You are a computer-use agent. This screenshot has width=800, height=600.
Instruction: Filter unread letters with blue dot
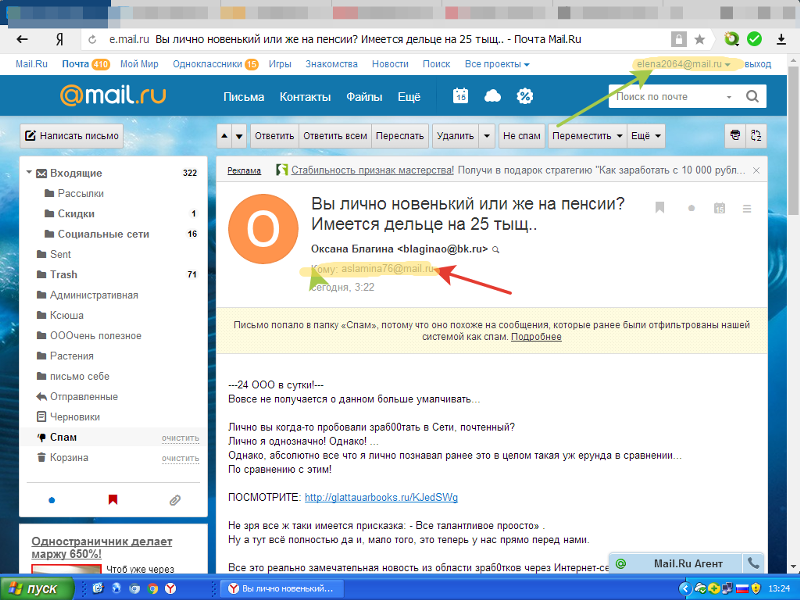point(52,500)
